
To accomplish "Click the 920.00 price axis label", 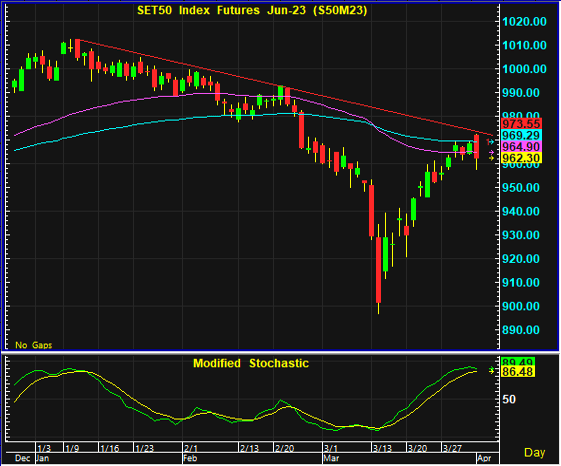I will point(521,259).
